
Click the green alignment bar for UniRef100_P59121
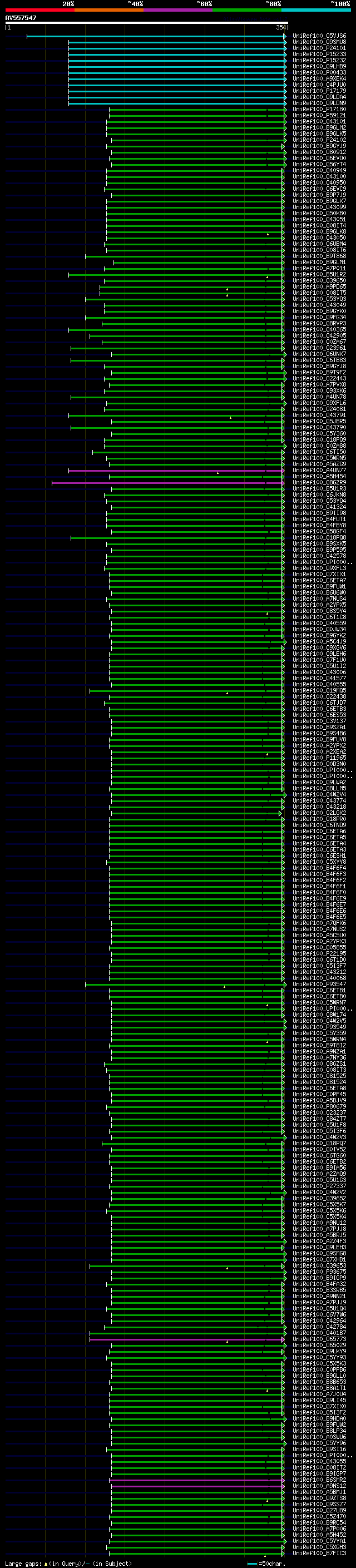point(197,116)
